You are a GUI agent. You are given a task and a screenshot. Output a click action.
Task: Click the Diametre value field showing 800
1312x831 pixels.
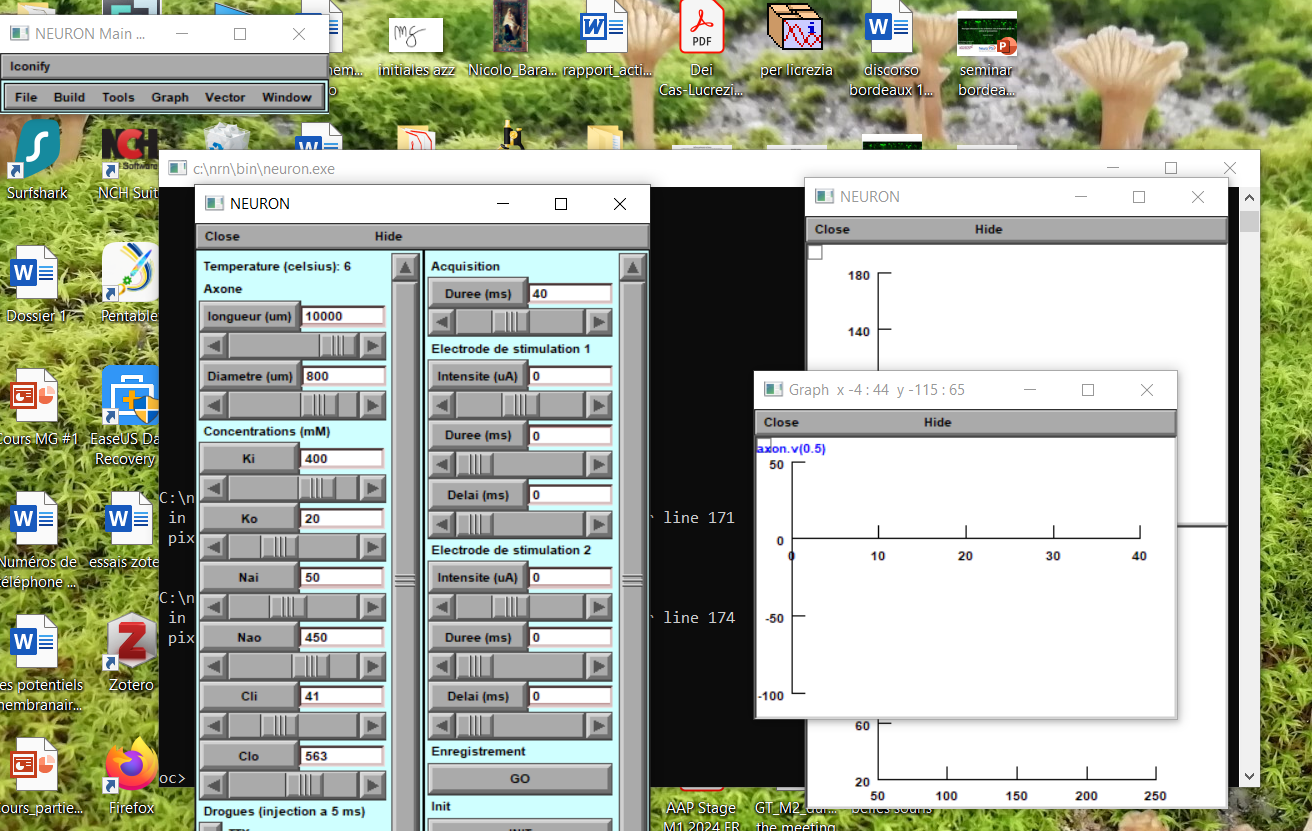[343, 376]
